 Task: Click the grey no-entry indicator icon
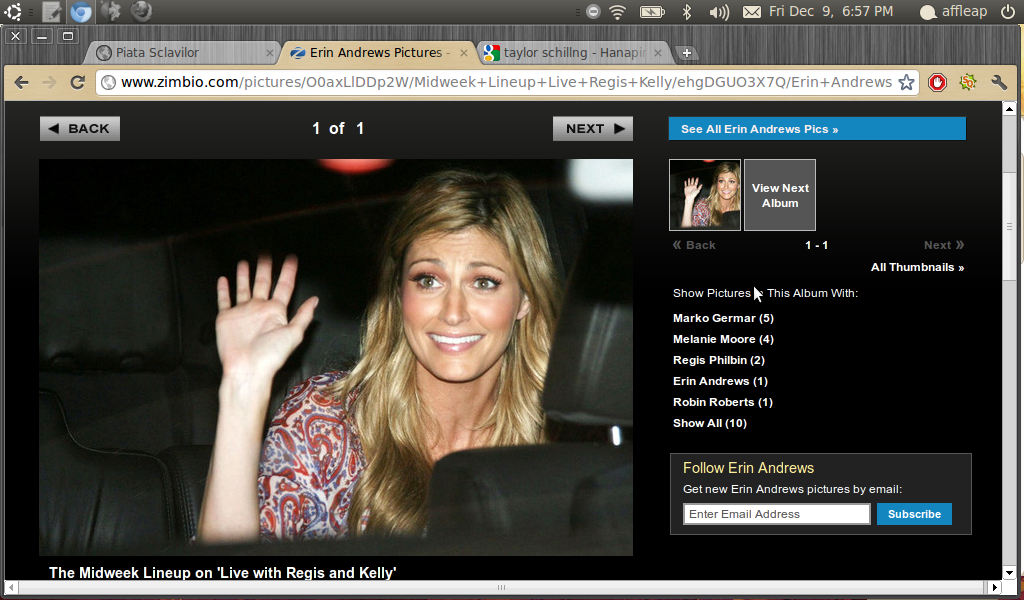click(x=593, y=11)
